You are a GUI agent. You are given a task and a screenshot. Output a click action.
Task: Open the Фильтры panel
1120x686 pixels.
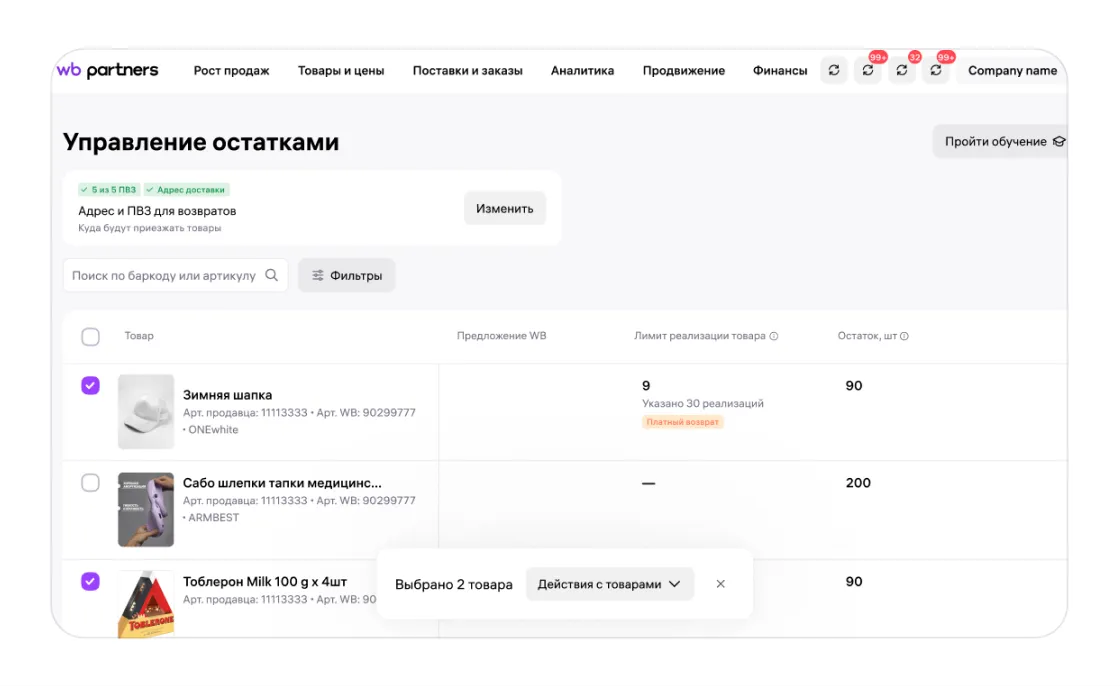point(346,276)
